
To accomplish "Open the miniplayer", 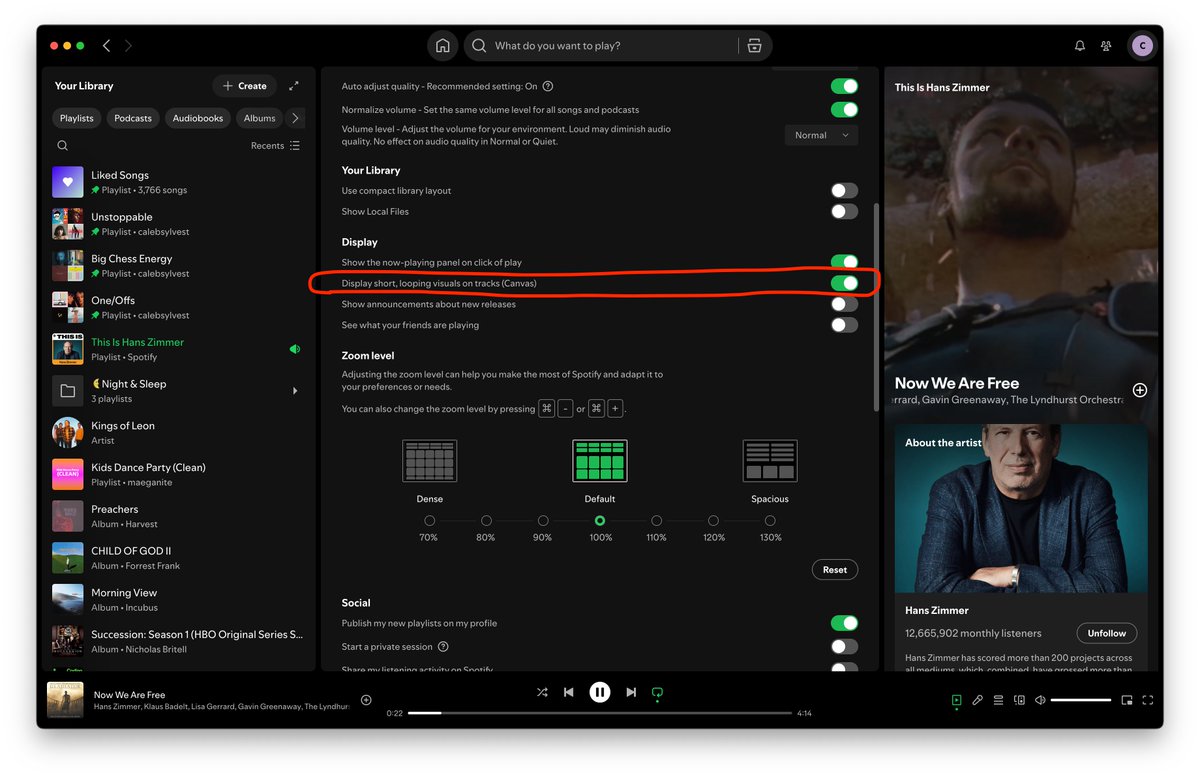I will 1127,701.
